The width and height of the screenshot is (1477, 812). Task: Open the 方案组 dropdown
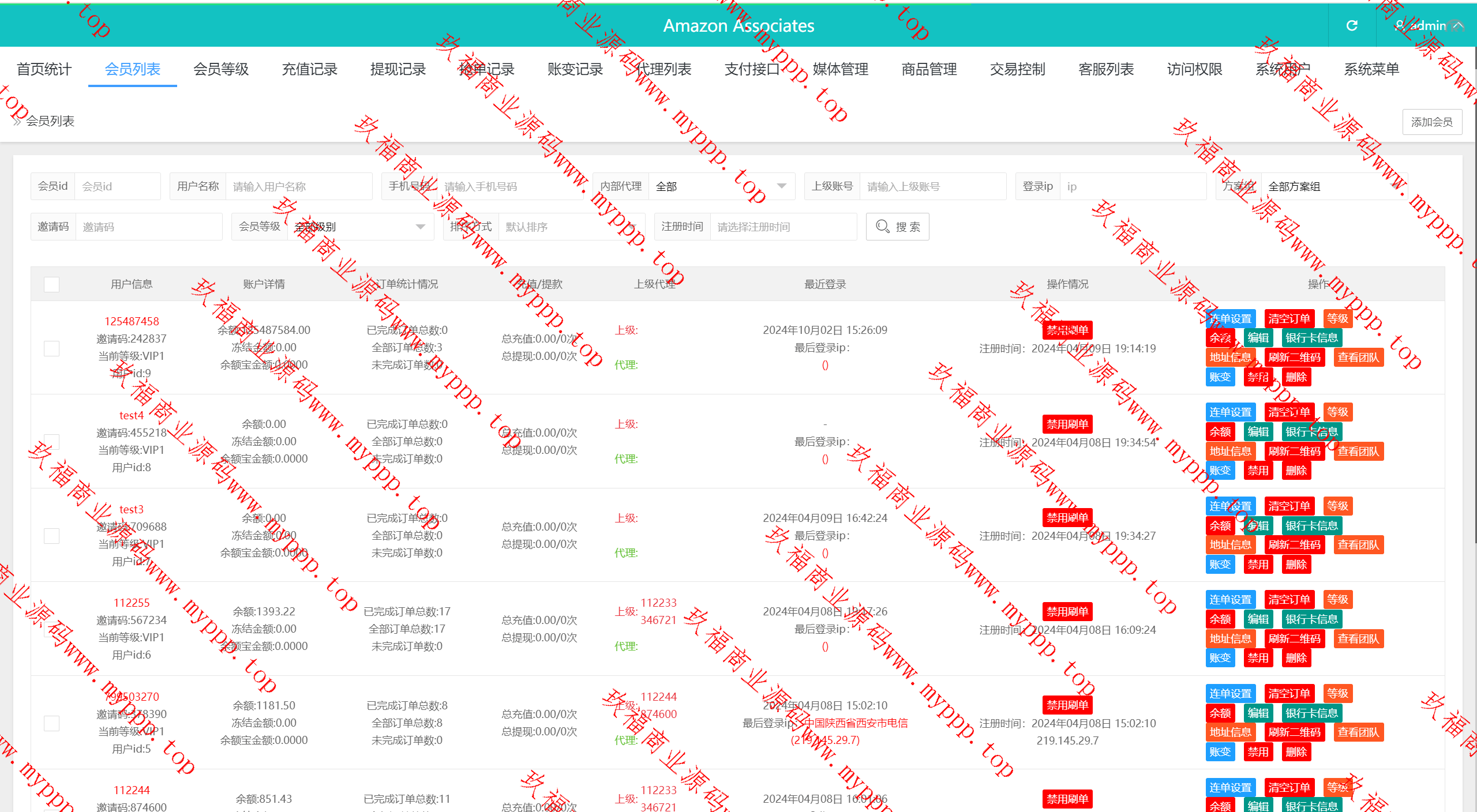[1333, 186]
